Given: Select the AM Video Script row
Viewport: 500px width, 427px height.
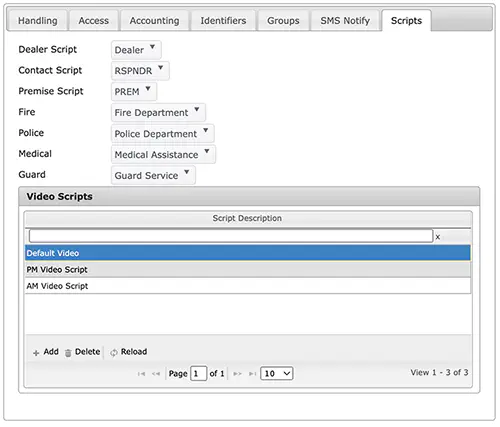Looking at the screenshot, I should 248,286.
